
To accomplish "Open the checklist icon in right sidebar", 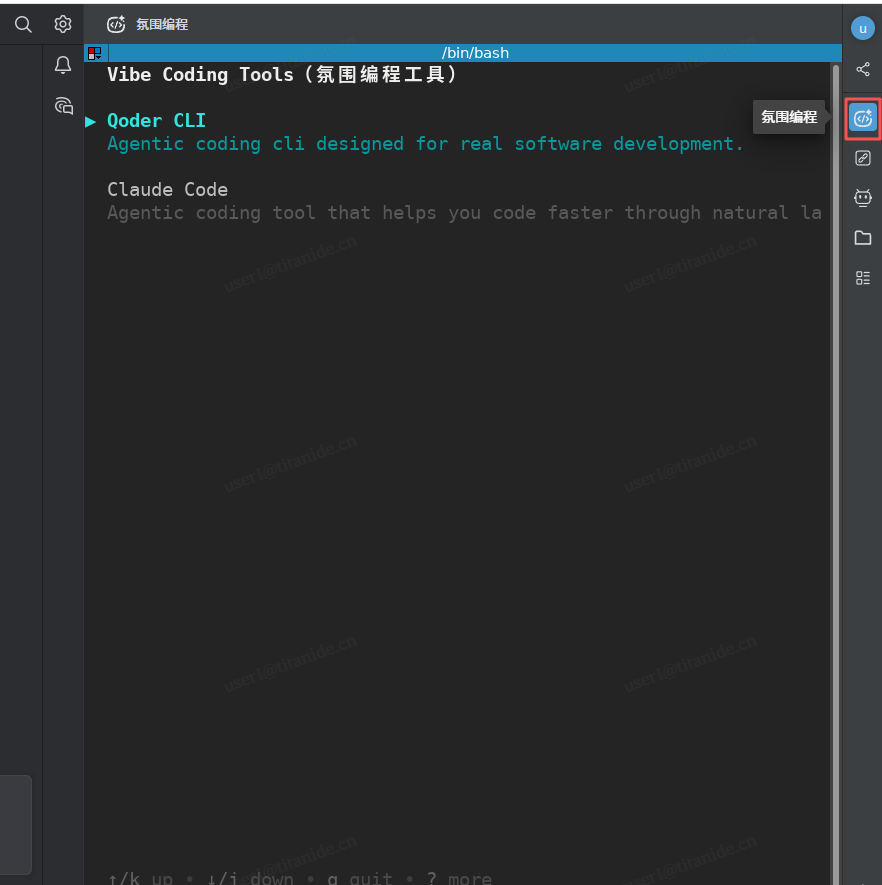I will tap(863, 278).
